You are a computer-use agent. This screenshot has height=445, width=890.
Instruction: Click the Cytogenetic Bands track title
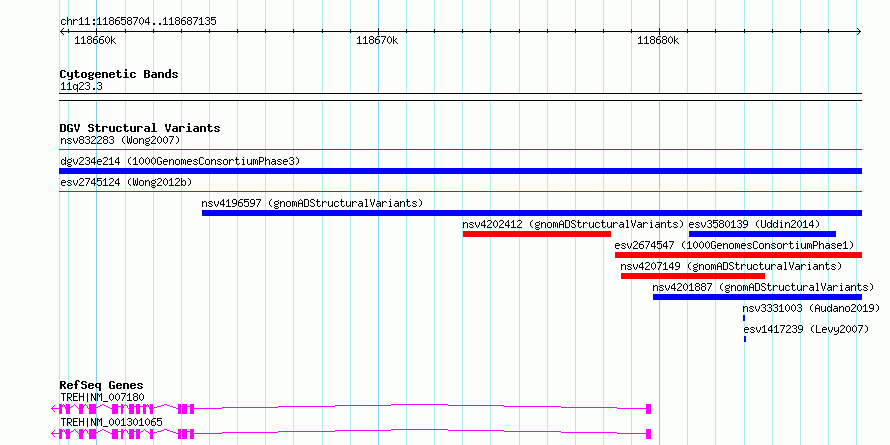coord(119,74)
